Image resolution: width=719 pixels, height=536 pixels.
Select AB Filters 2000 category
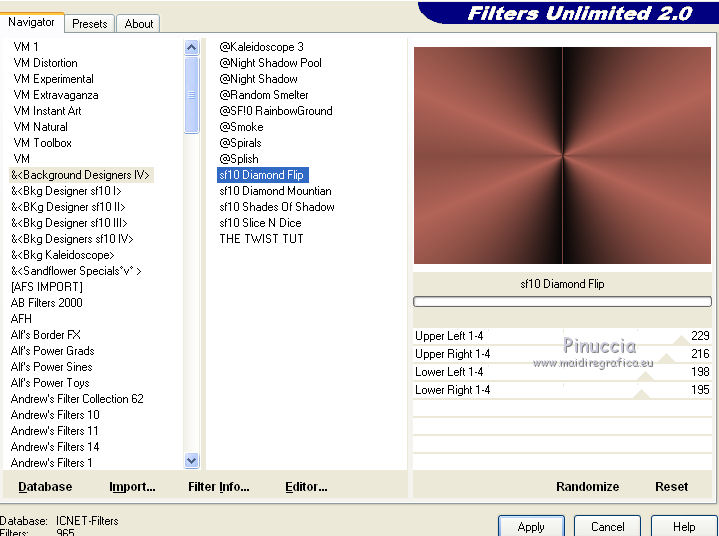point(47,303)
